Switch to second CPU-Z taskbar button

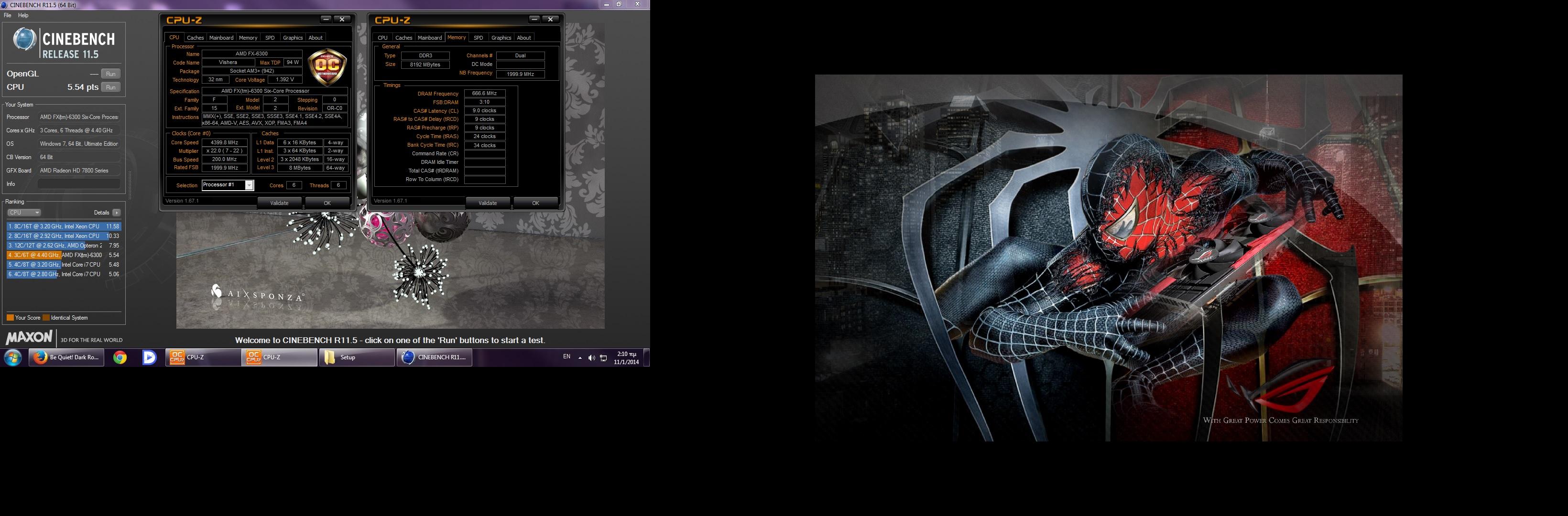[x=280, y=357]
